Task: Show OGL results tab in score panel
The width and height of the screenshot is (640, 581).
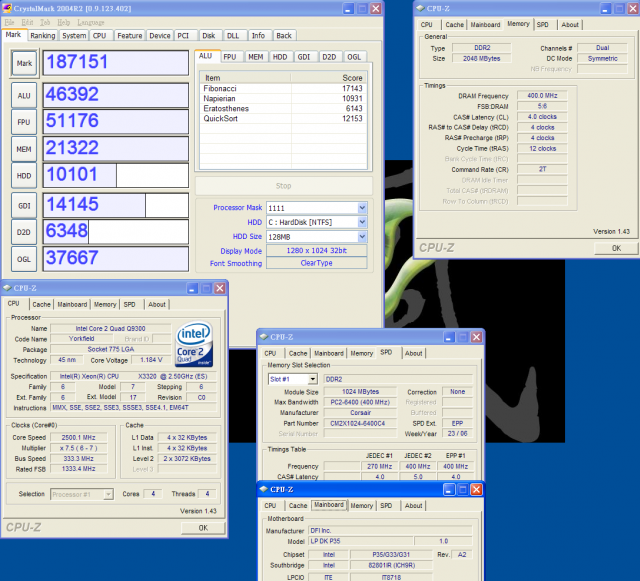Action: coord(354,57)
